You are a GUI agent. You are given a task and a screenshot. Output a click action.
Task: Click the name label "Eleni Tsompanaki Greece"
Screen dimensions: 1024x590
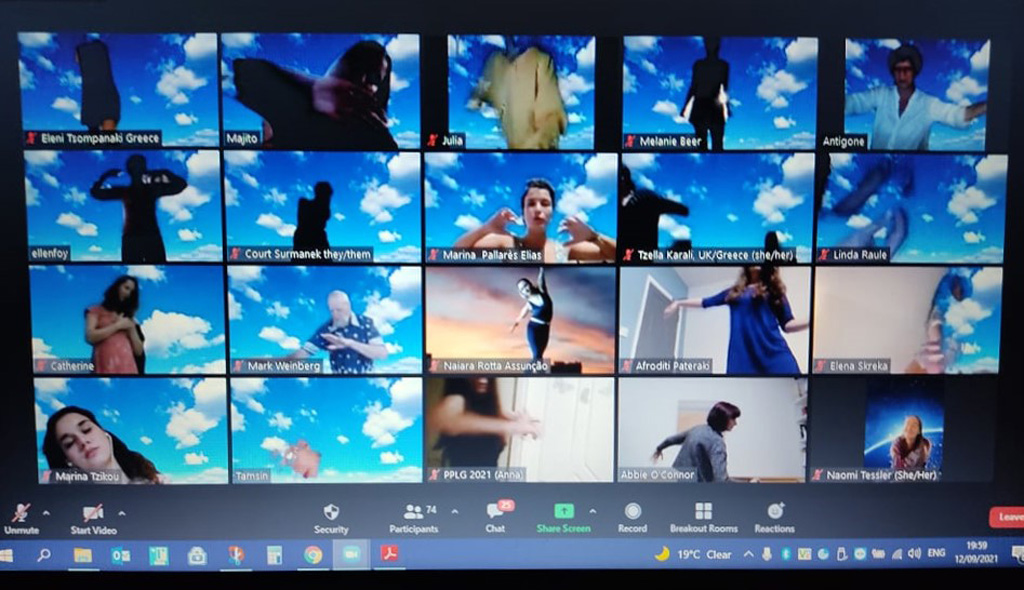point(100,139)
